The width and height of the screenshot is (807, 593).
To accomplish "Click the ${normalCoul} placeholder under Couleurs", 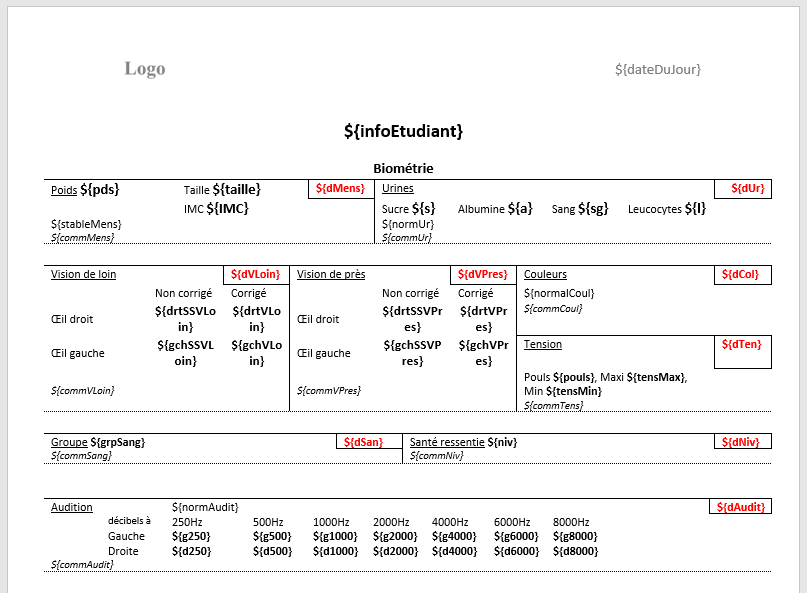I will click(559, 293).
